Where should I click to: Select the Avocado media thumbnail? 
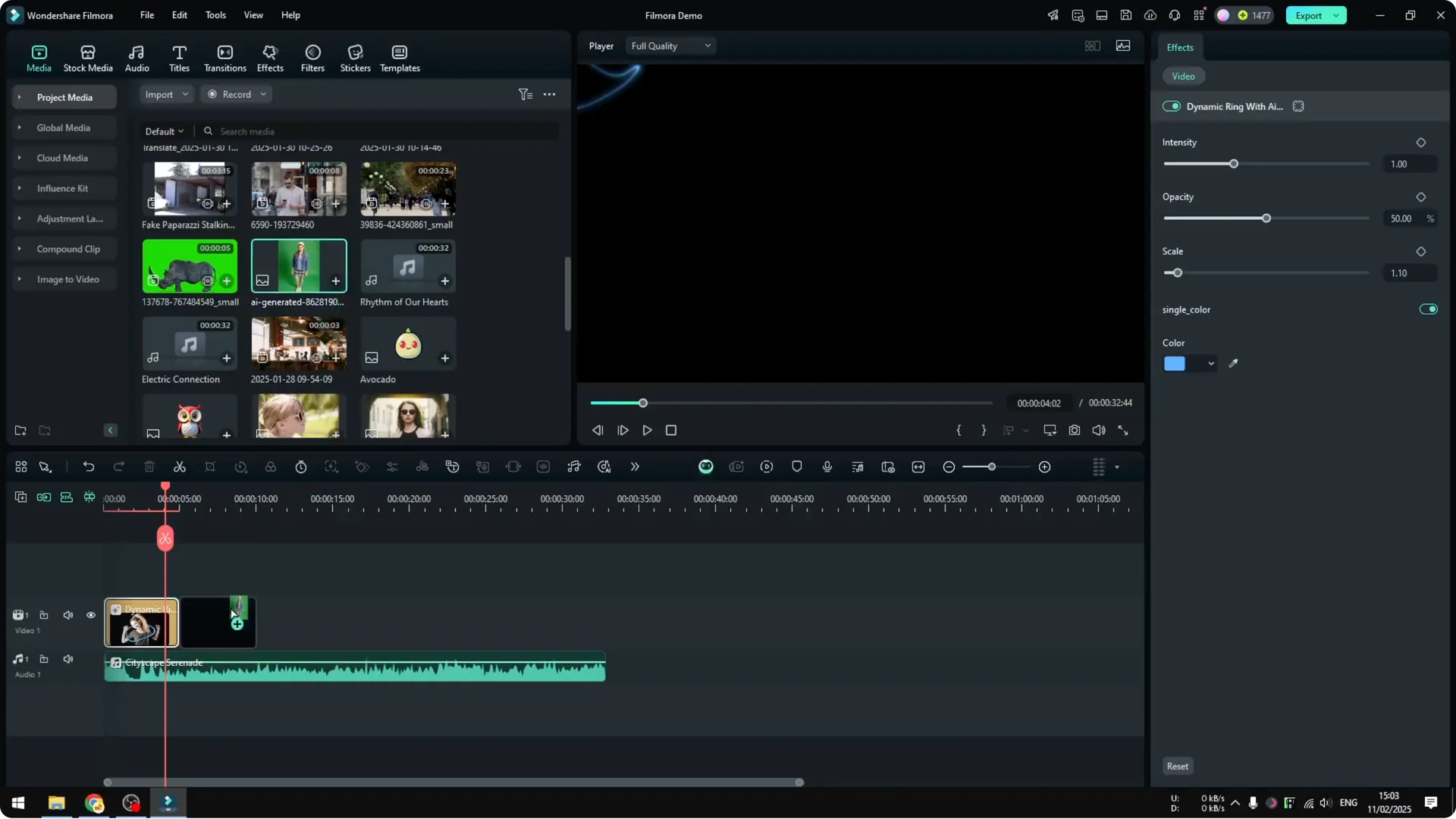click(x=407, y=345)
